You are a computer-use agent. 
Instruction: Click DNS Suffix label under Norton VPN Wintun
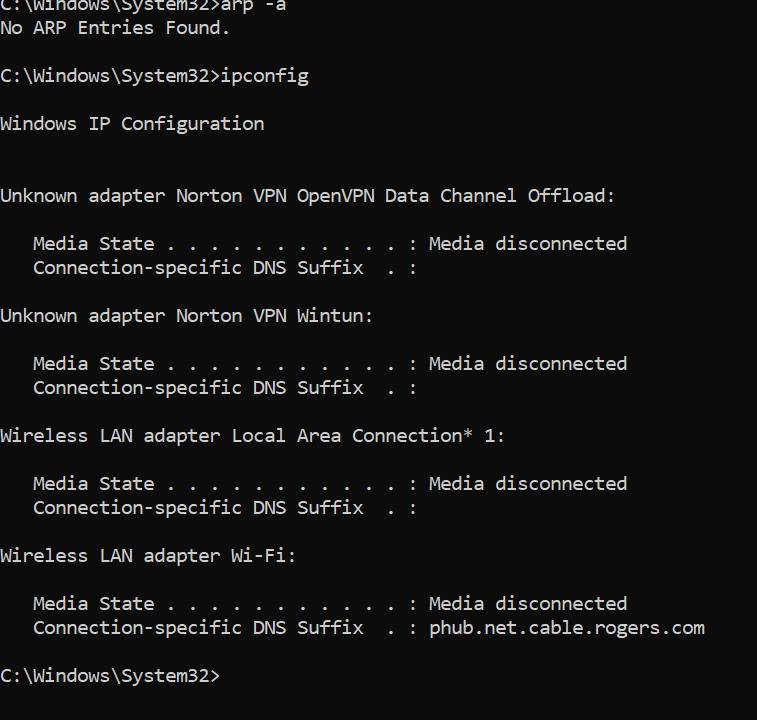(198, 388)
